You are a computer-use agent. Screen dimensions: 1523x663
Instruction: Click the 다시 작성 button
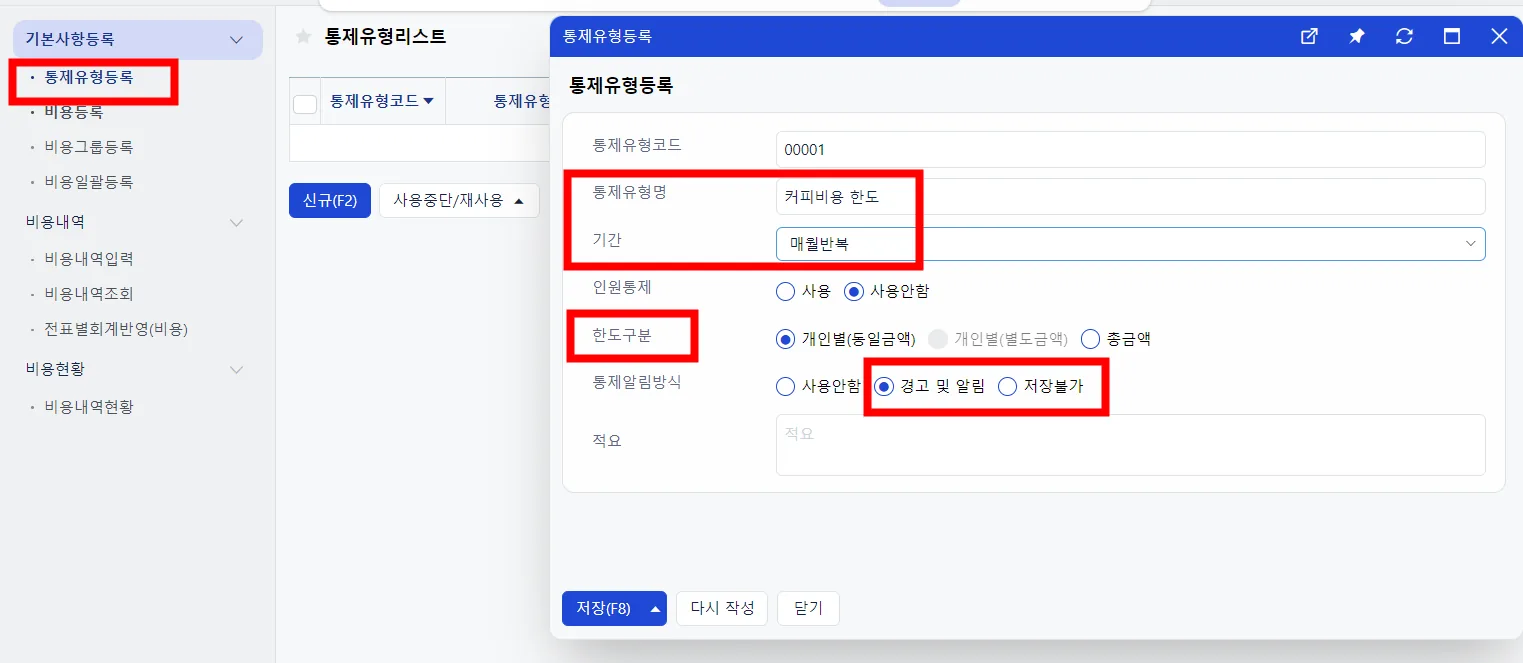click(x=722, y=608)
